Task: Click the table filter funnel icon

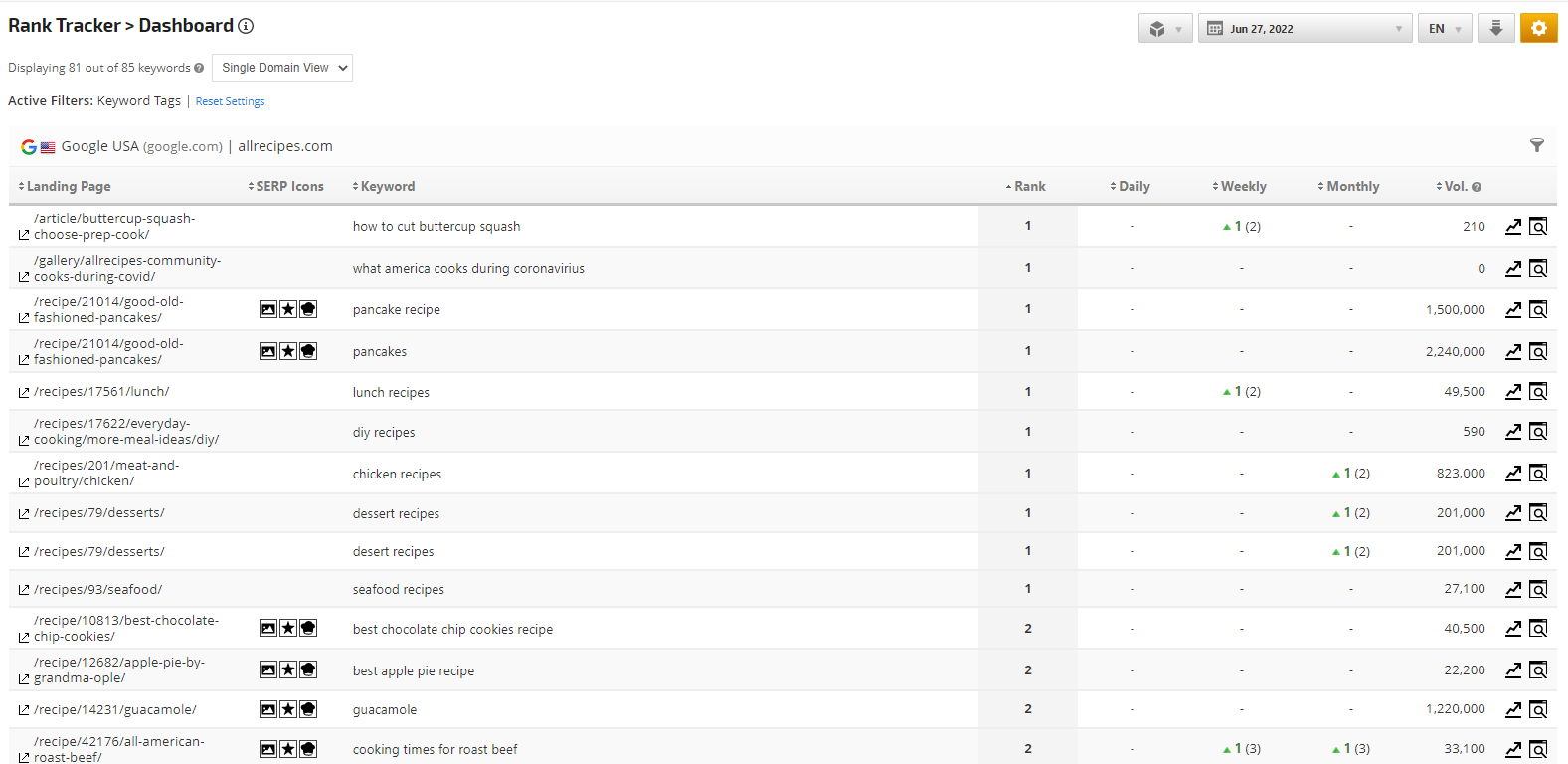Action: coord(1536,146)
